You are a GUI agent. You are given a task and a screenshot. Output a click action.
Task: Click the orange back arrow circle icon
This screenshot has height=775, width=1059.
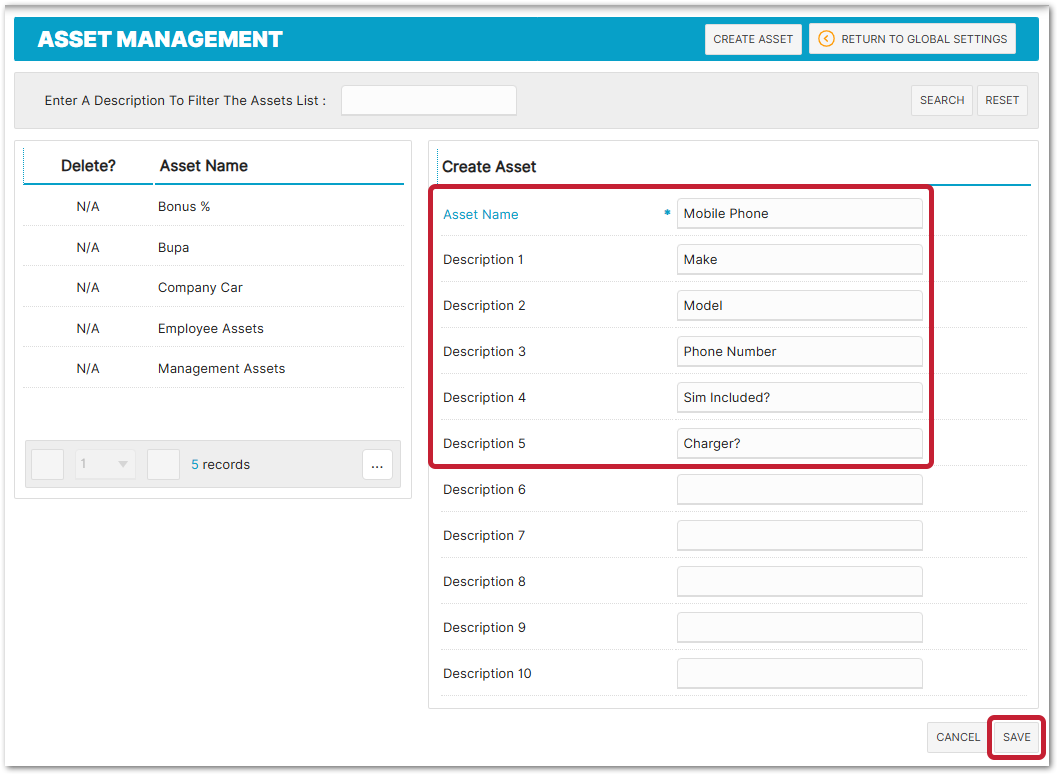click(826, 39)
